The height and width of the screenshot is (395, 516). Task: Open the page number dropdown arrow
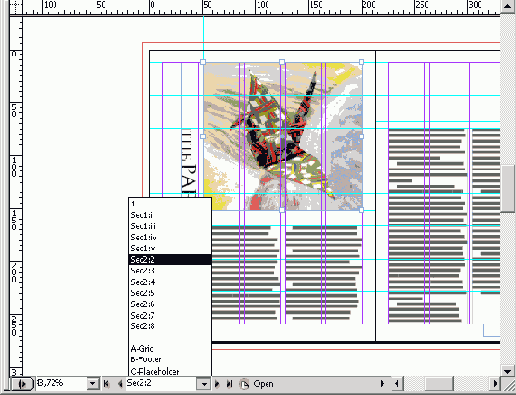pyautogui.click(x=204, y=384)
